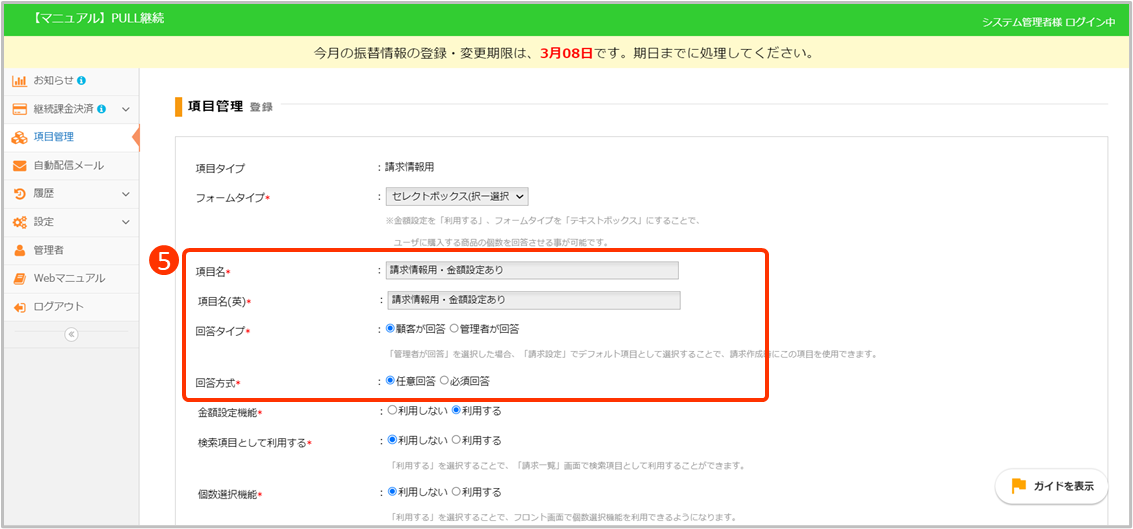Select 必須回答 radio option
The image size is (1133, 529).
445,381
